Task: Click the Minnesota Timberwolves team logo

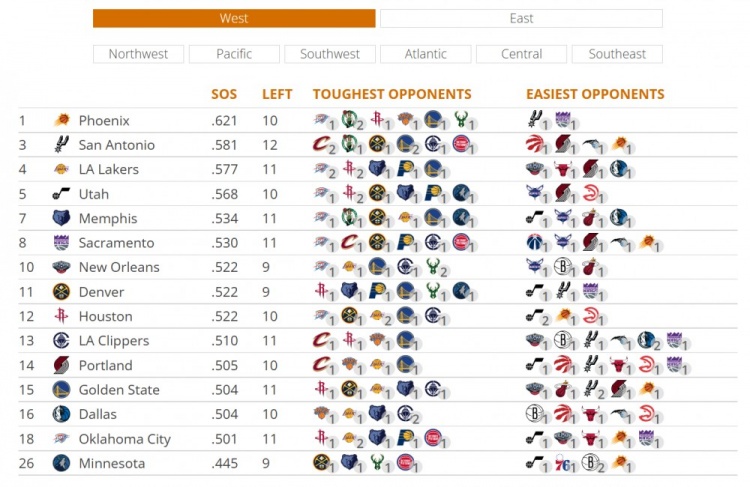Action: pos(61,463)
